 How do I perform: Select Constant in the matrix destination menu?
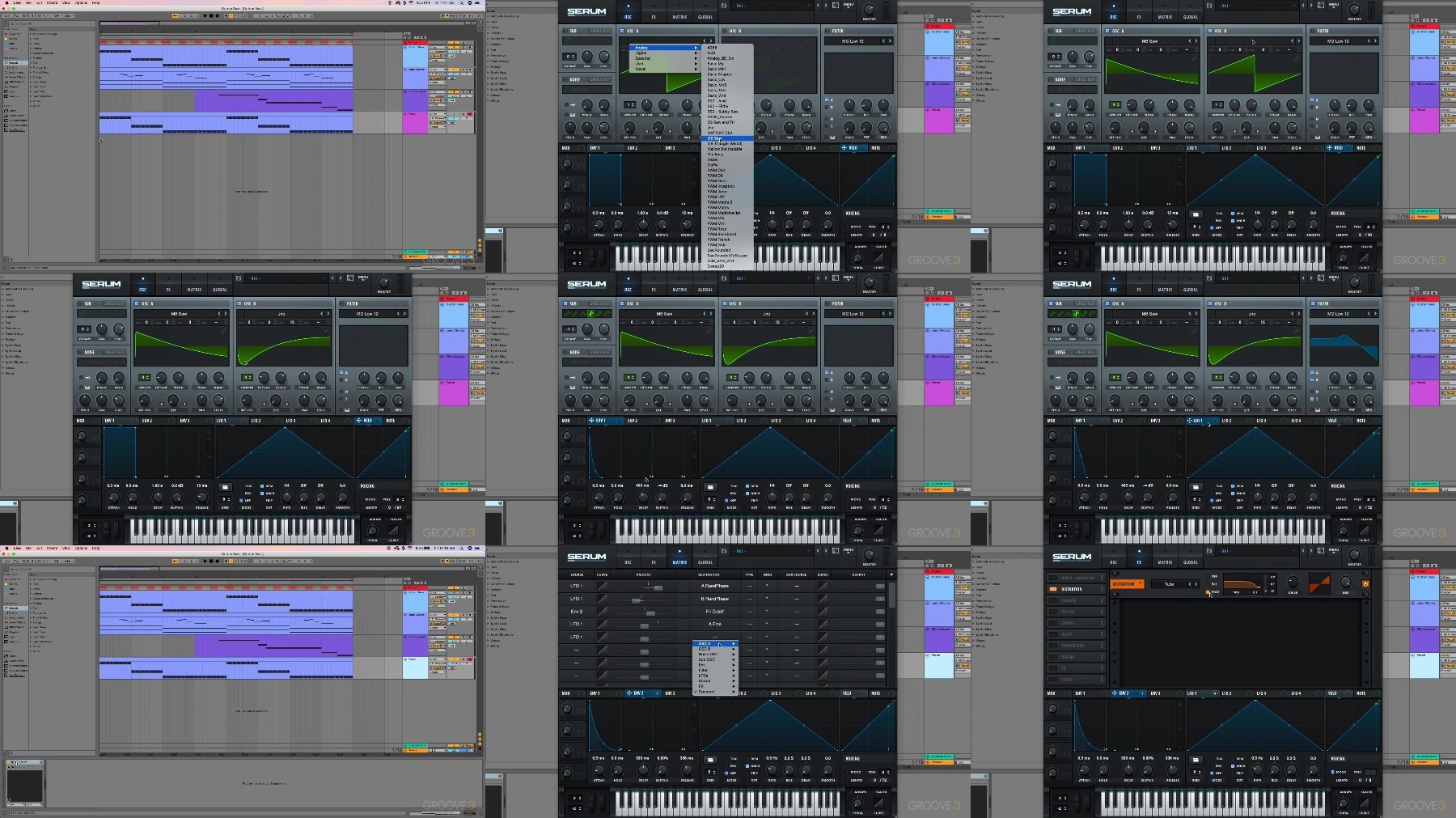(716, 692)
